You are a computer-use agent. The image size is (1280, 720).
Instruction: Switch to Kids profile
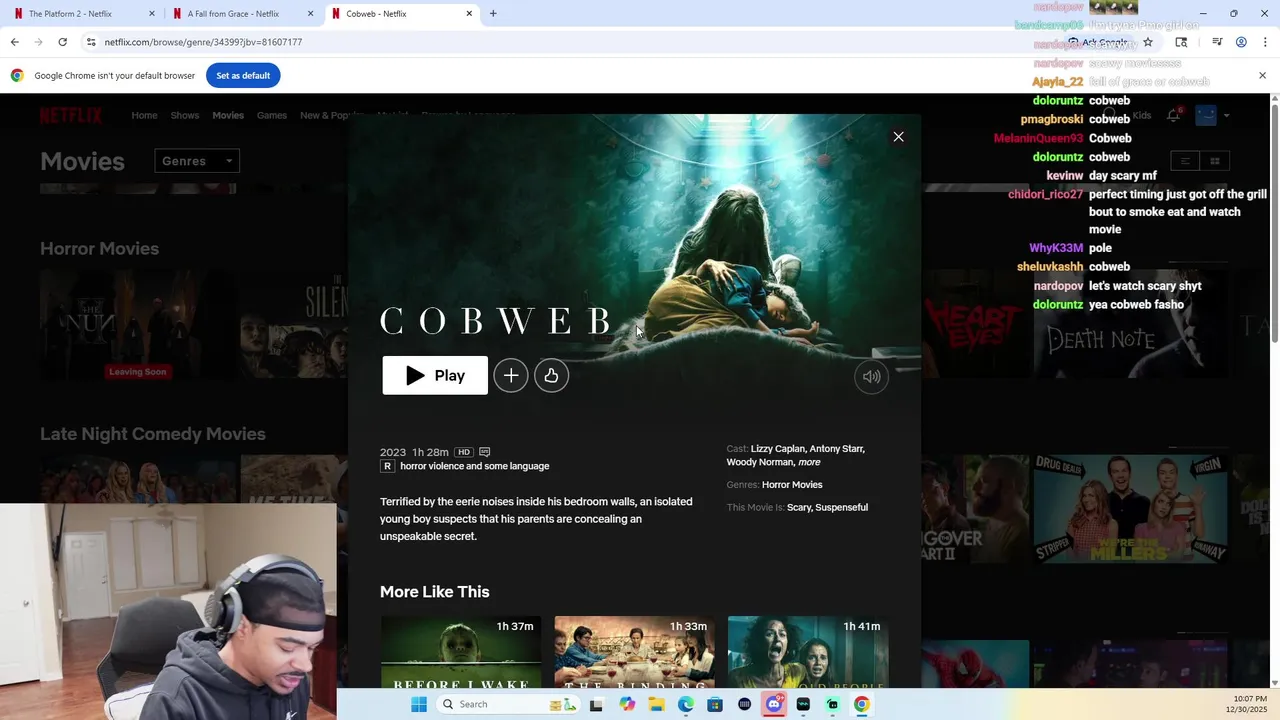[1142, 115]
